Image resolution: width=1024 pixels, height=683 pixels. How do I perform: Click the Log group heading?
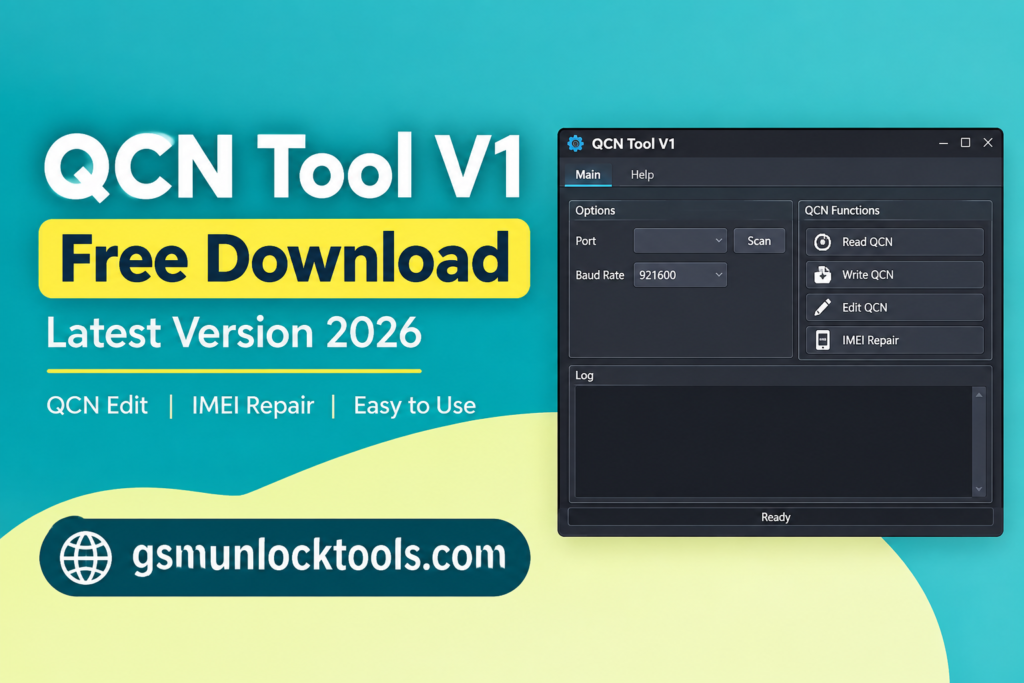click(584, 375)
